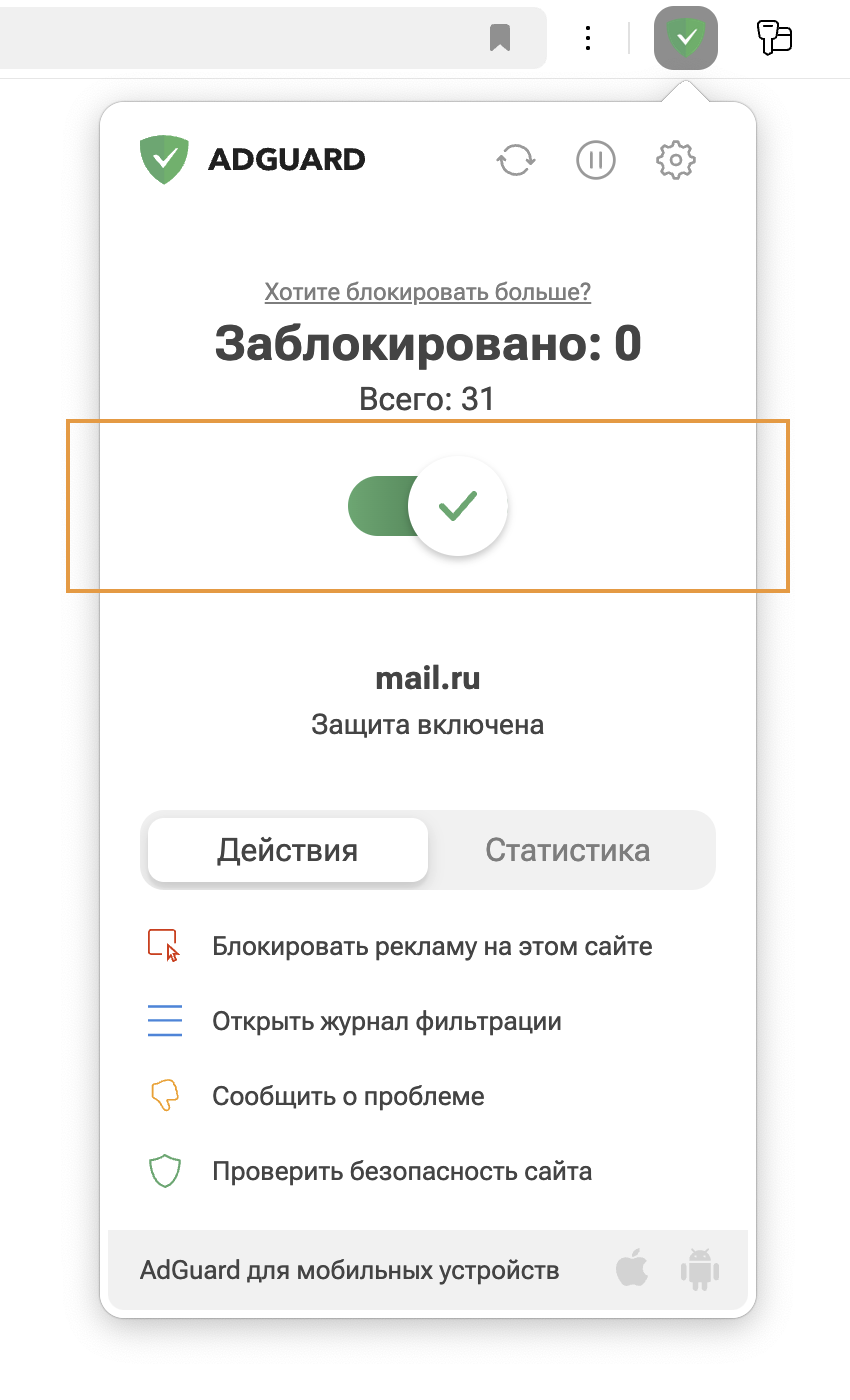850x1400 pixels.
Task: Pause AdGuard protection with pause icon
Action: [x=596, y=160]
